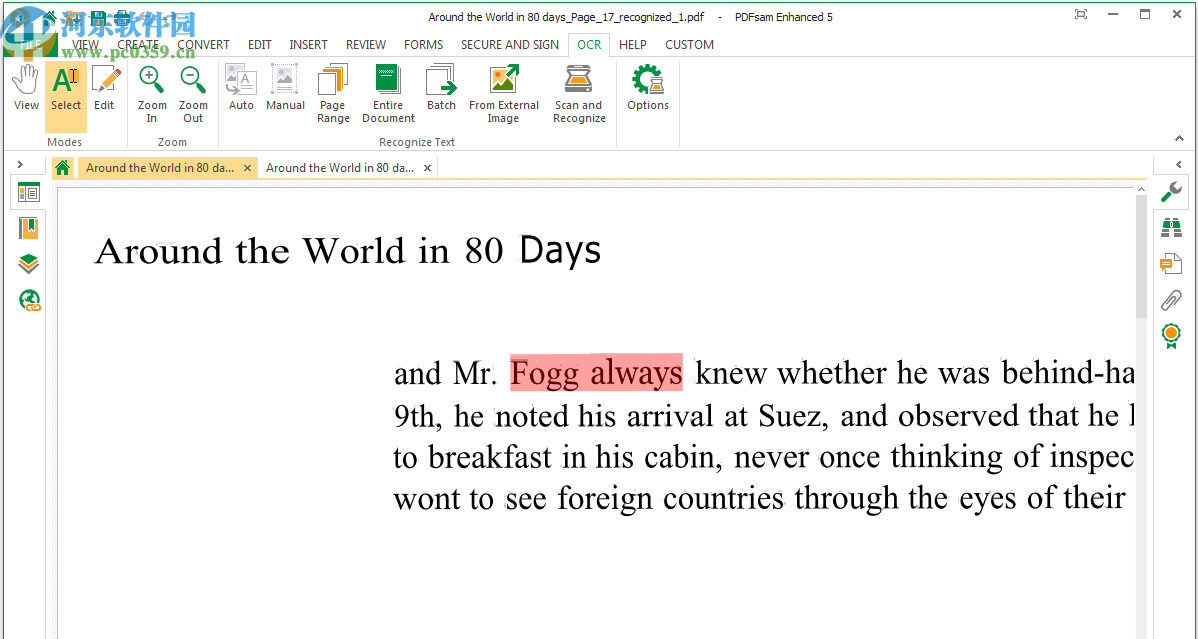
Task: Run OCR on Entire Document
Action: pyautogui.click(x=388, y=94)
